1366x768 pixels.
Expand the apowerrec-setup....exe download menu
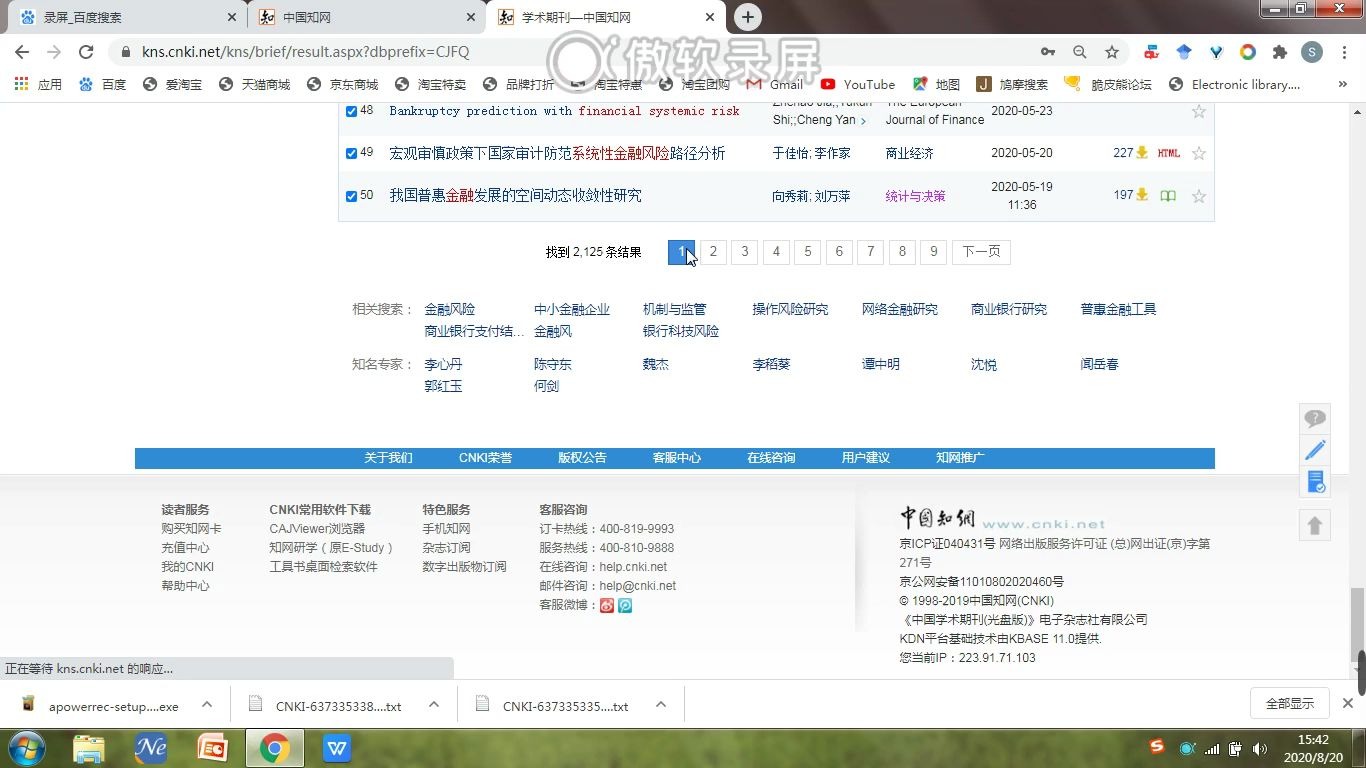click(x=206, y=705)
